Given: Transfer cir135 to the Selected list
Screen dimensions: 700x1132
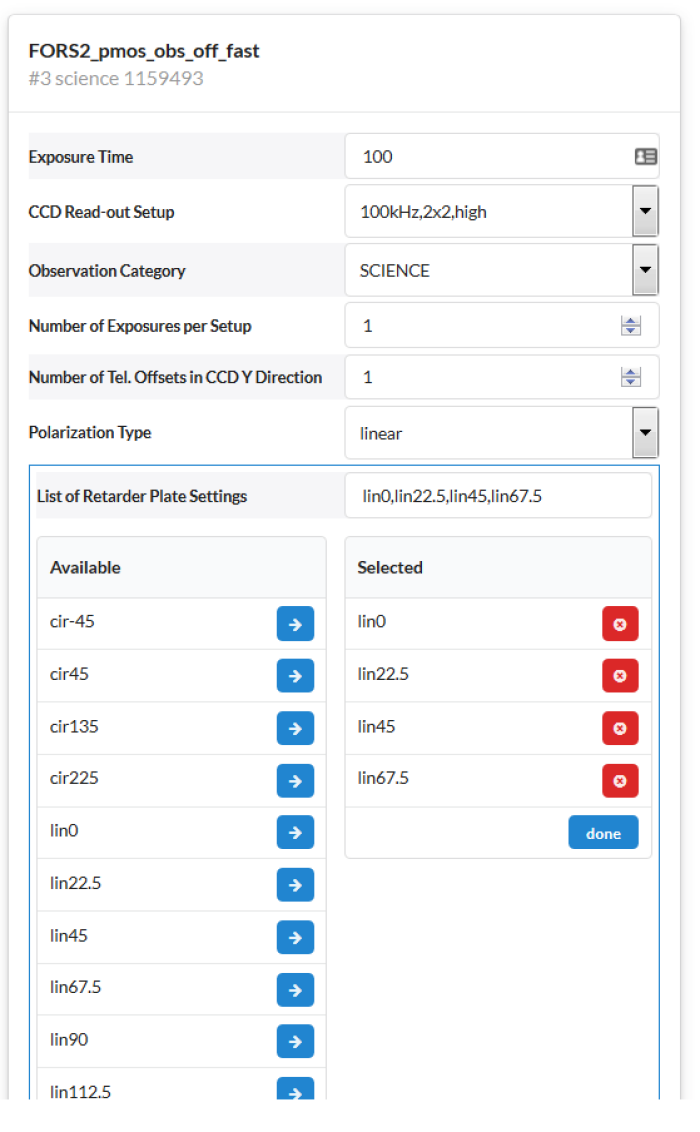Looking at the screenshot, I should 295,728.
